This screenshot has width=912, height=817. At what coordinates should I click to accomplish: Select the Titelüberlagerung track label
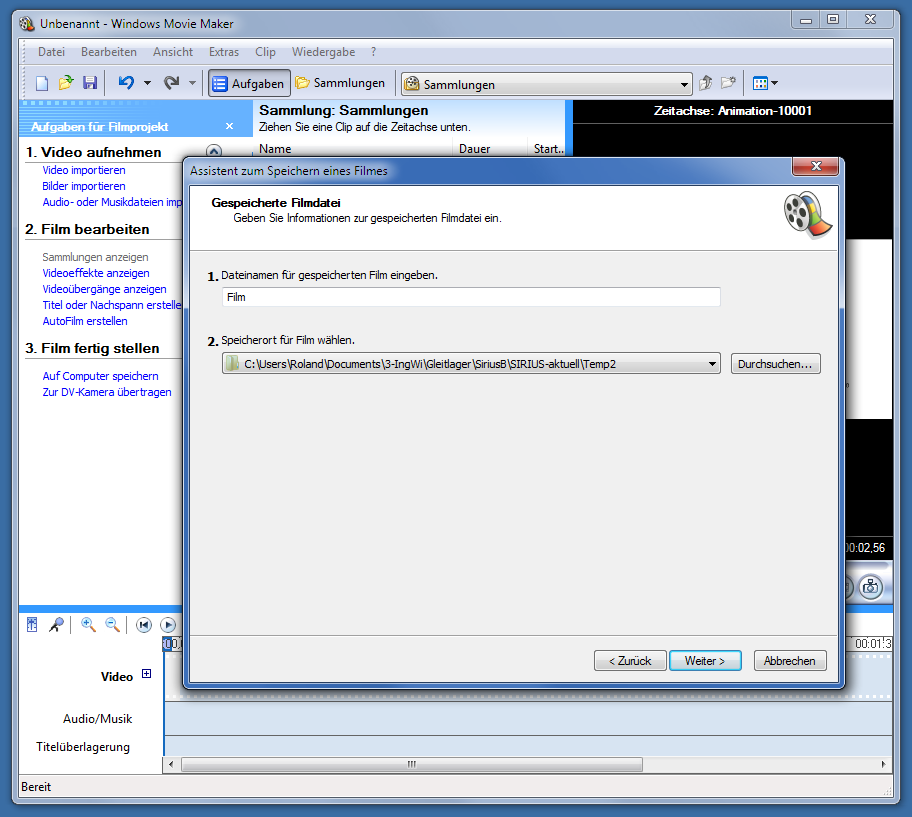(x=83, y=747)
